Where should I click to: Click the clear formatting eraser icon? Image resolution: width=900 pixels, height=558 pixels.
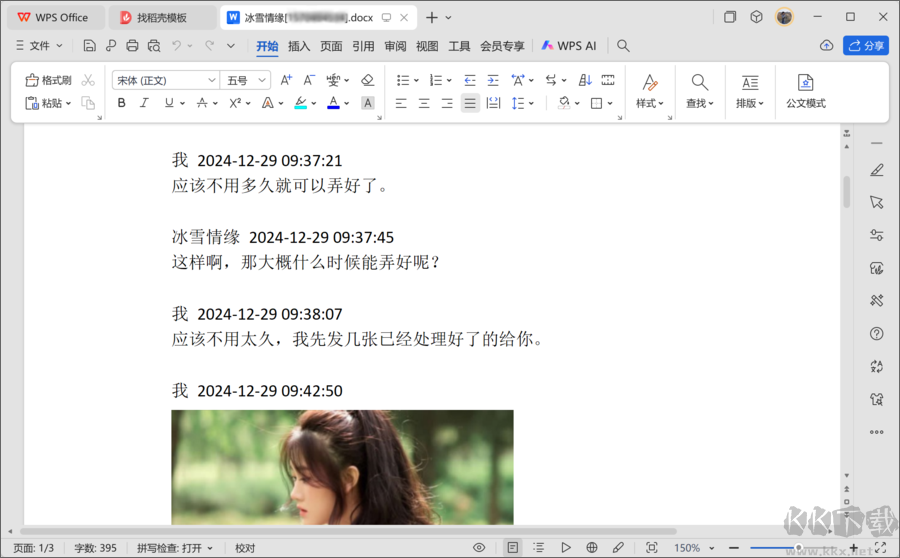pos(367,80)
